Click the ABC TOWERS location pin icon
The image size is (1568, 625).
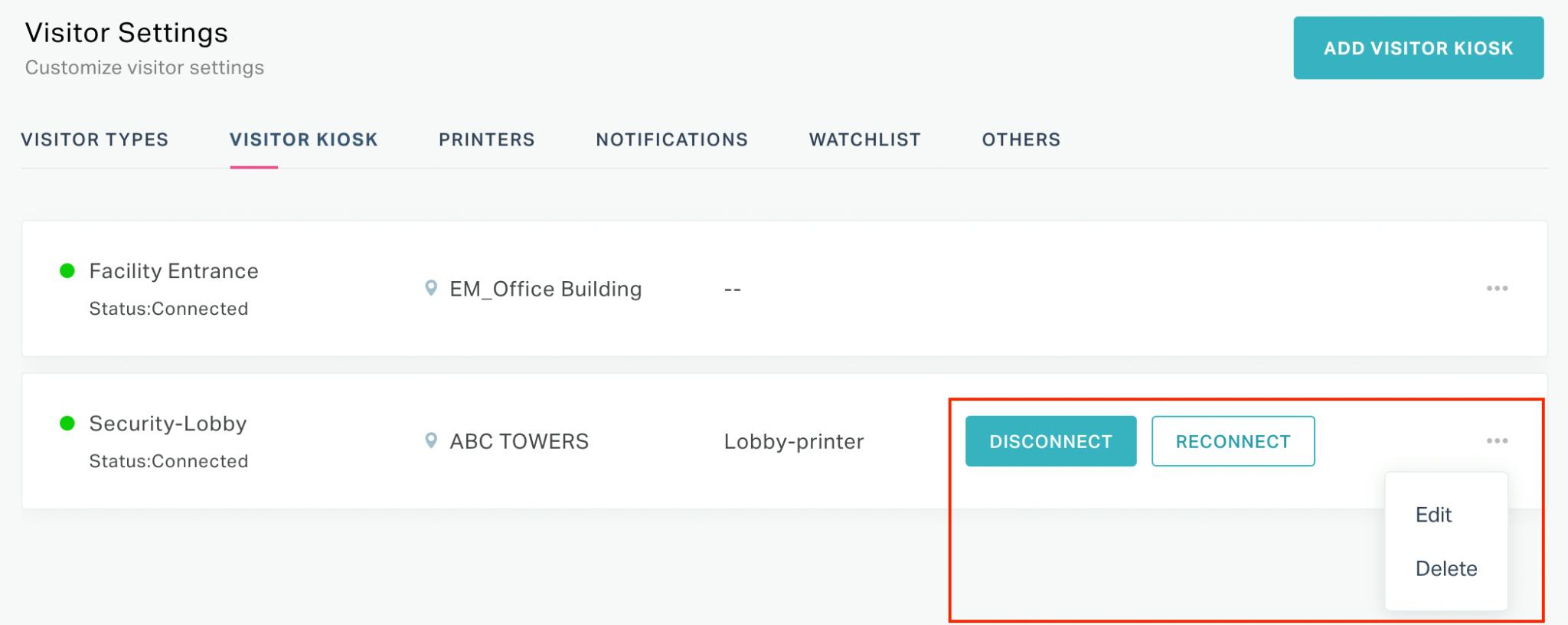click(x=431, y=441)
